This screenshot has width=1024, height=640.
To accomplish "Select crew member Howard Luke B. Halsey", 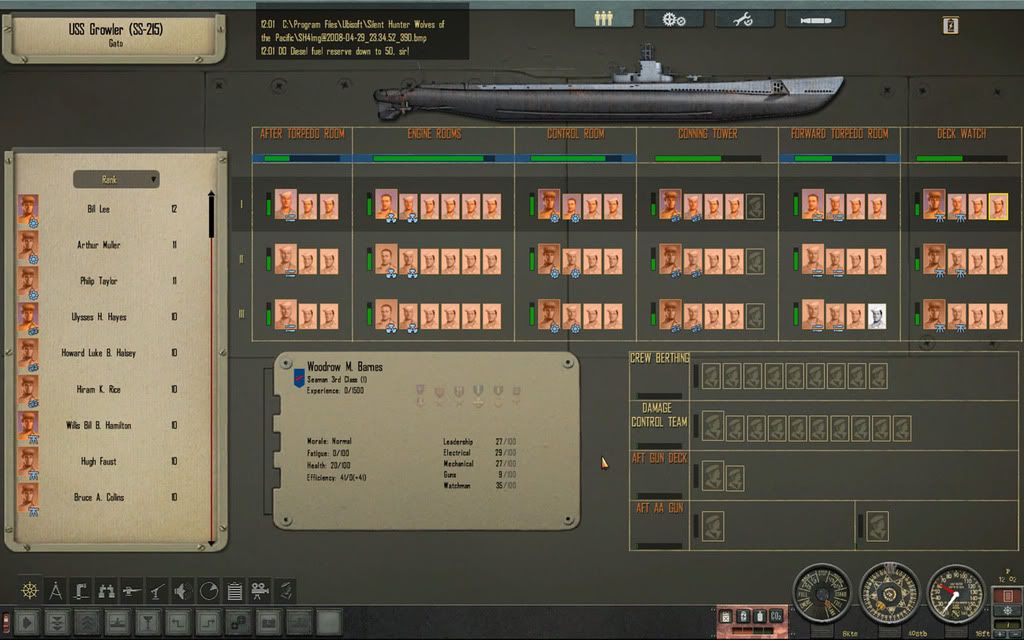I will 99,353.
